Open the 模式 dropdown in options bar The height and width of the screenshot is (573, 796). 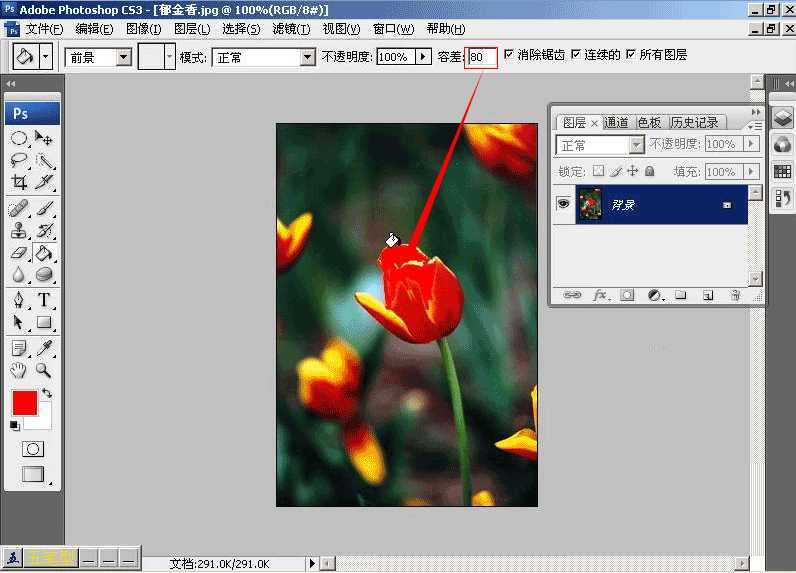[x=264, y=57]
